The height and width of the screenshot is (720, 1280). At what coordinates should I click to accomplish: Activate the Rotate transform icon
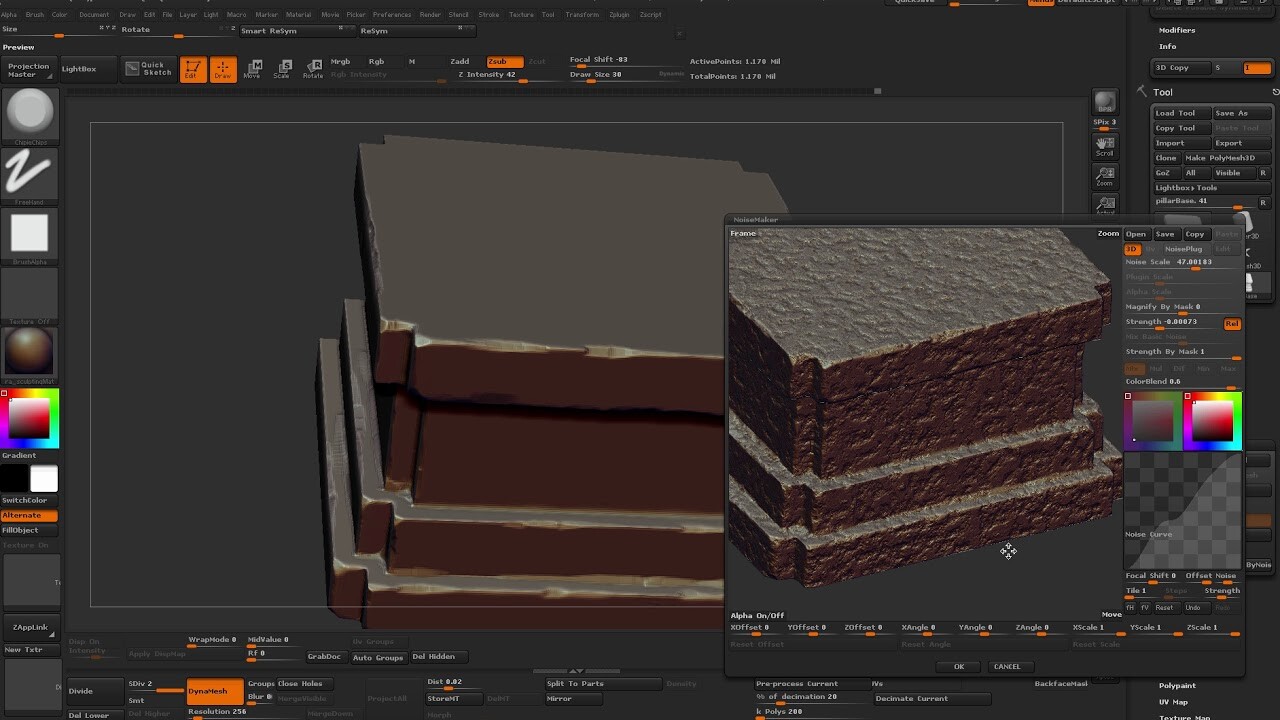(313, 68)
